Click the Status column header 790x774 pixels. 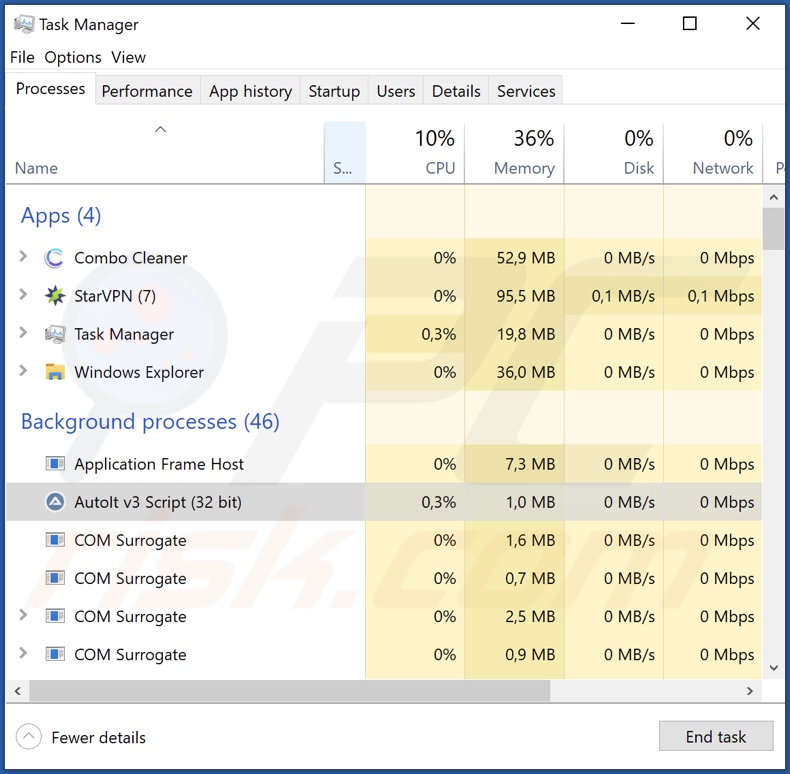pyautogui.click(x=345, y=153)
